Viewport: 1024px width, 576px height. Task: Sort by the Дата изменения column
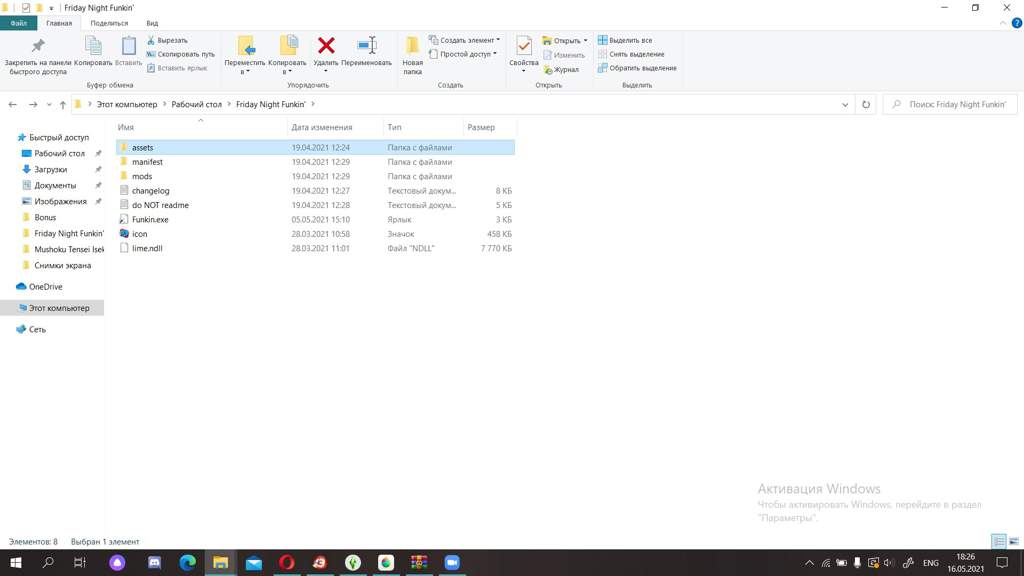[335, 127]
